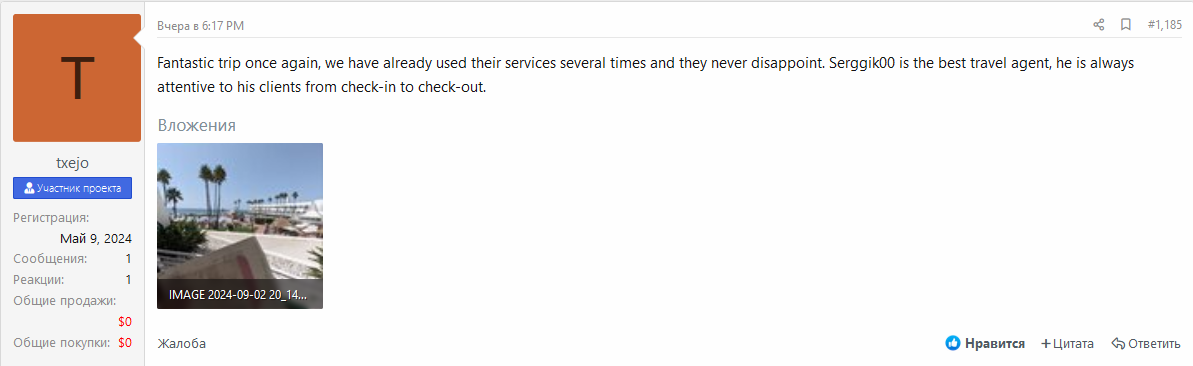Click the Участник проекта badge

73,188
